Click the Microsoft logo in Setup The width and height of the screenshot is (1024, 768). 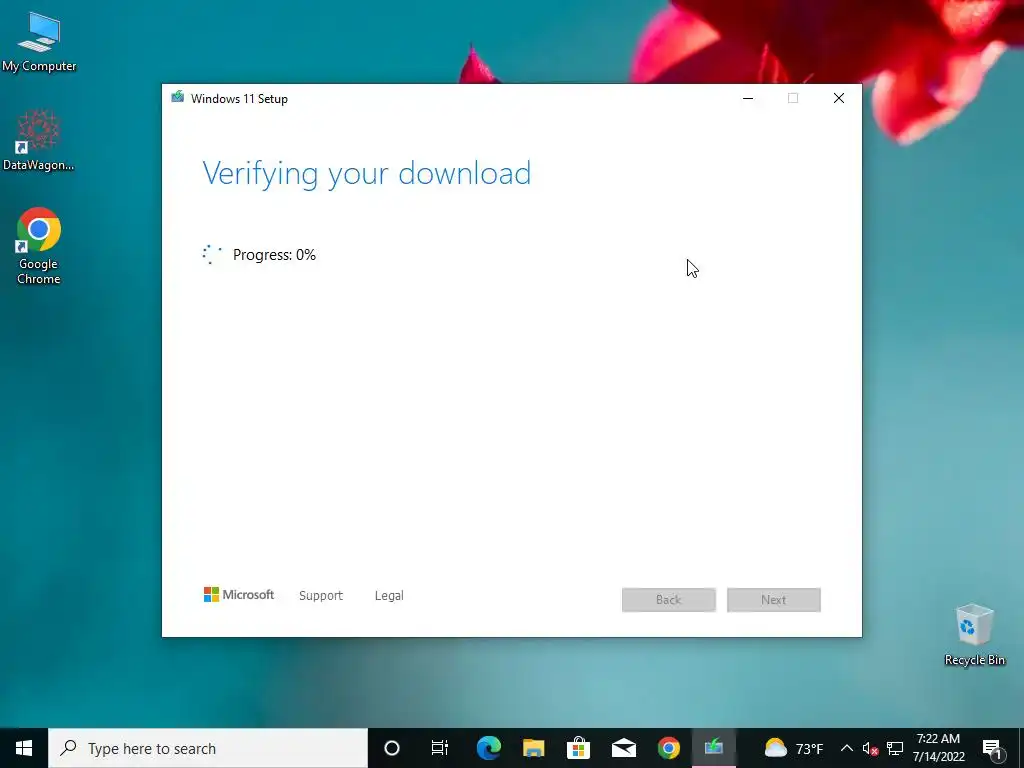point(238,595)
